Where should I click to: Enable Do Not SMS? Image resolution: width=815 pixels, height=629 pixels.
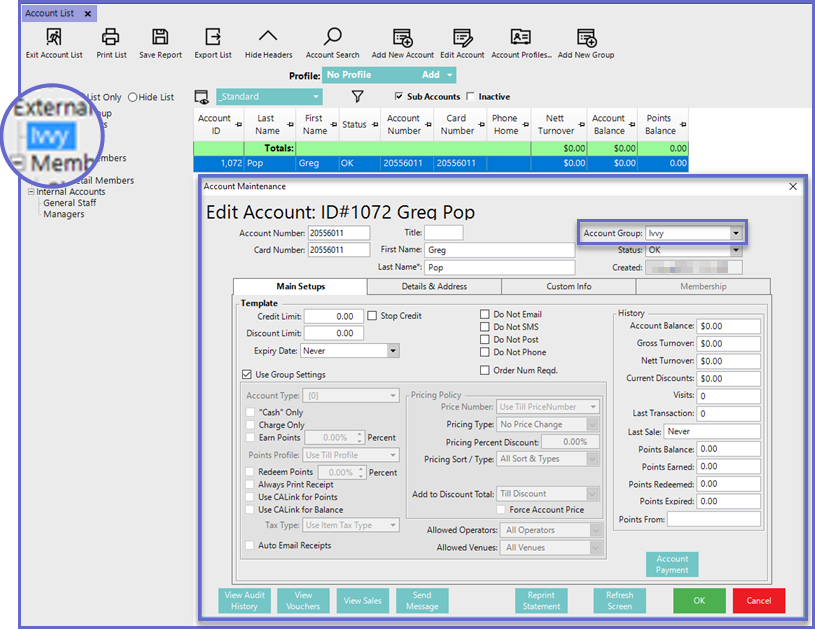(485, 326)
